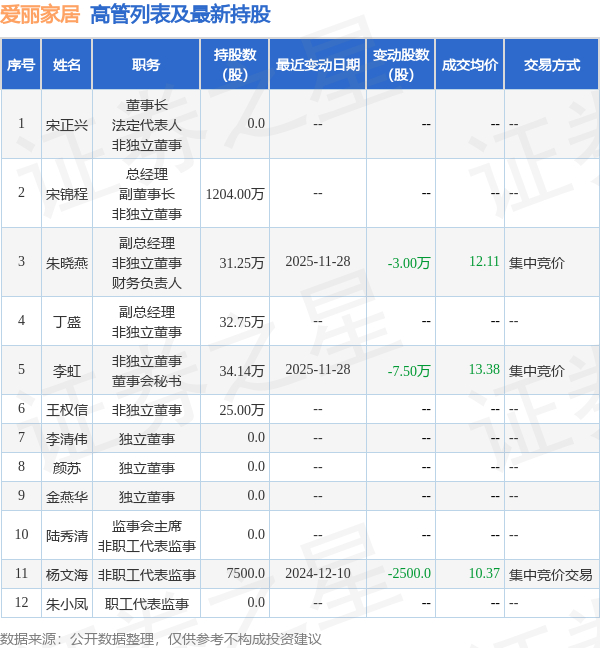Click 王权信's holding 25.00万
600x648 pixels.
(242, 410)
